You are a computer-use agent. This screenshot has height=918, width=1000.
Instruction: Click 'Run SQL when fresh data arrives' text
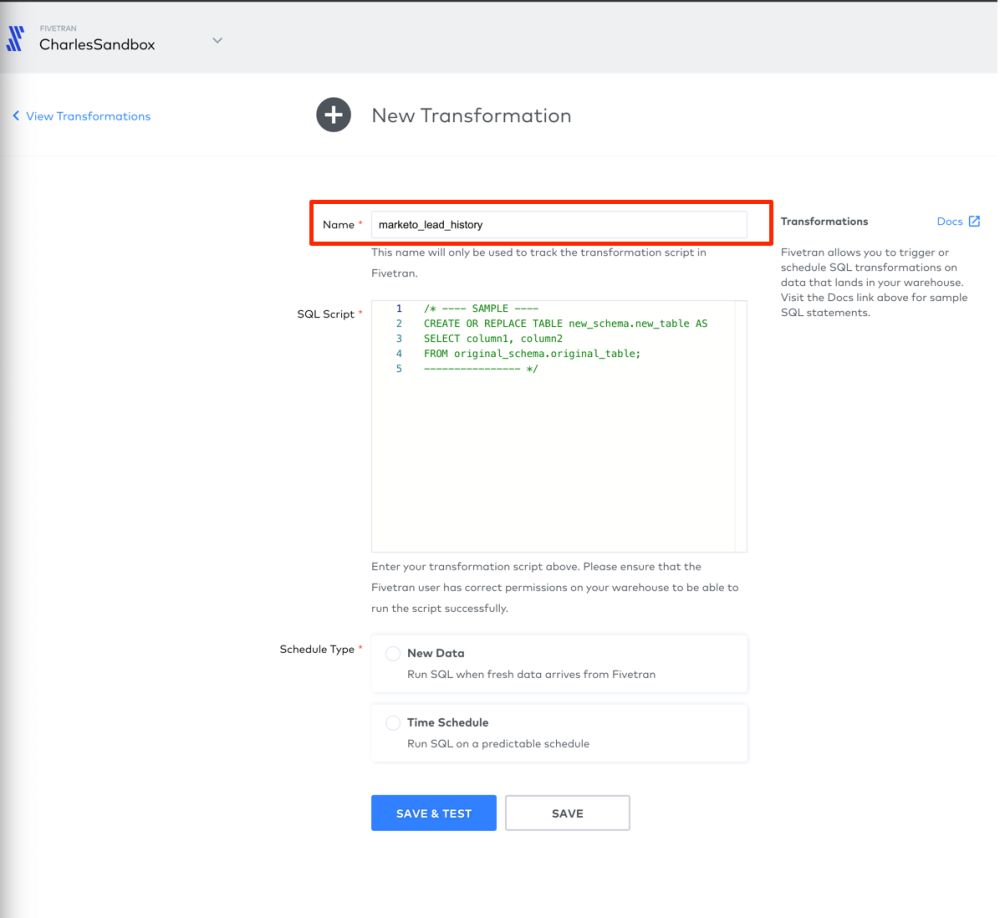531,674
